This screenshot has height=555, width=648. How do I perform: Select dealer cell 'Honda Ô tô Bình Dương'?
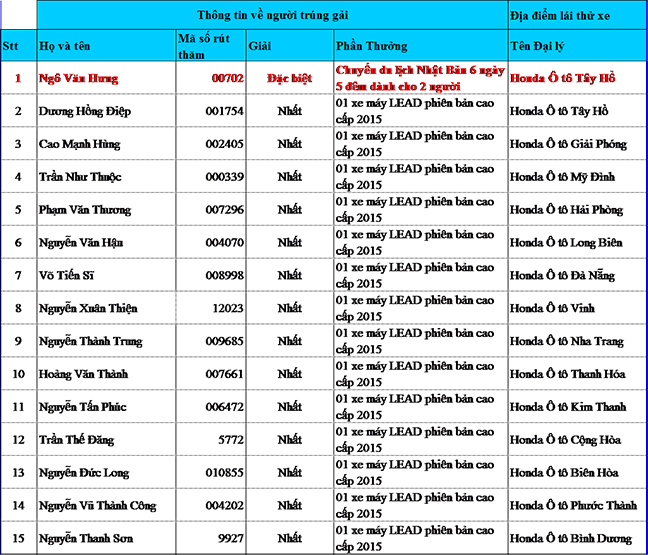[x=578, y=538]
